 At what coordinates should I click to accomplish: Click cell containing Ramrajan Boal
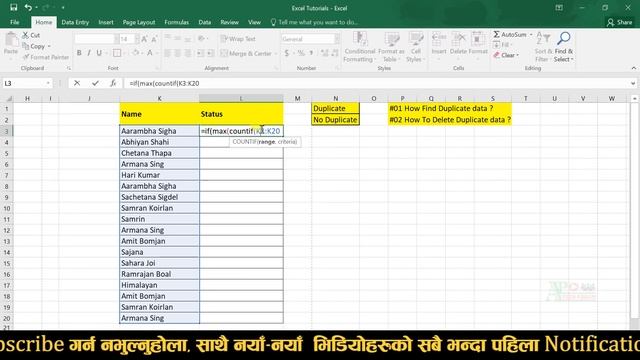(159, 274)
